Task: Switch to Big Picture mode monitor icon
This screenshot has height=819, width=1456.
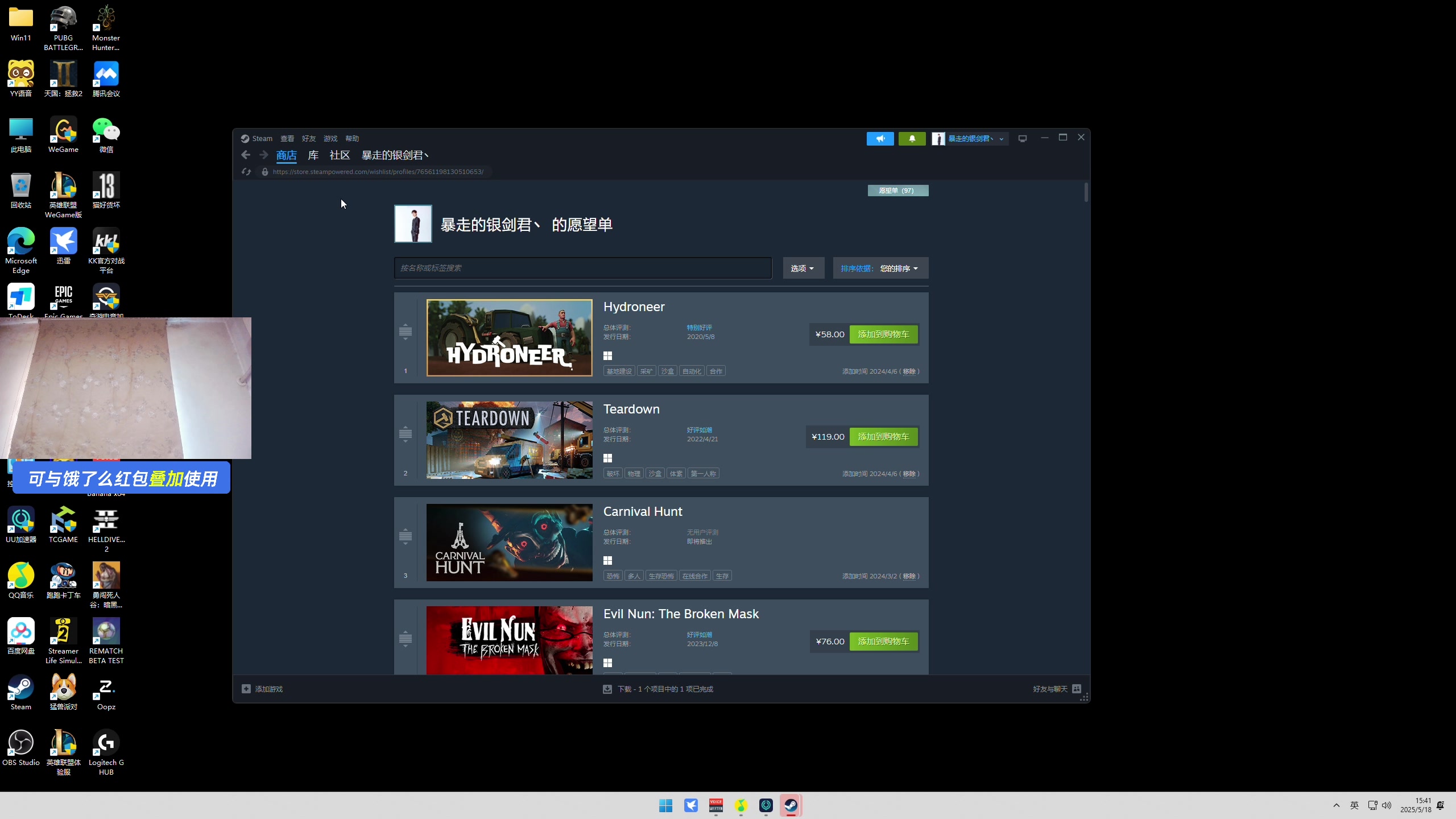Action: pos(1023,139)
